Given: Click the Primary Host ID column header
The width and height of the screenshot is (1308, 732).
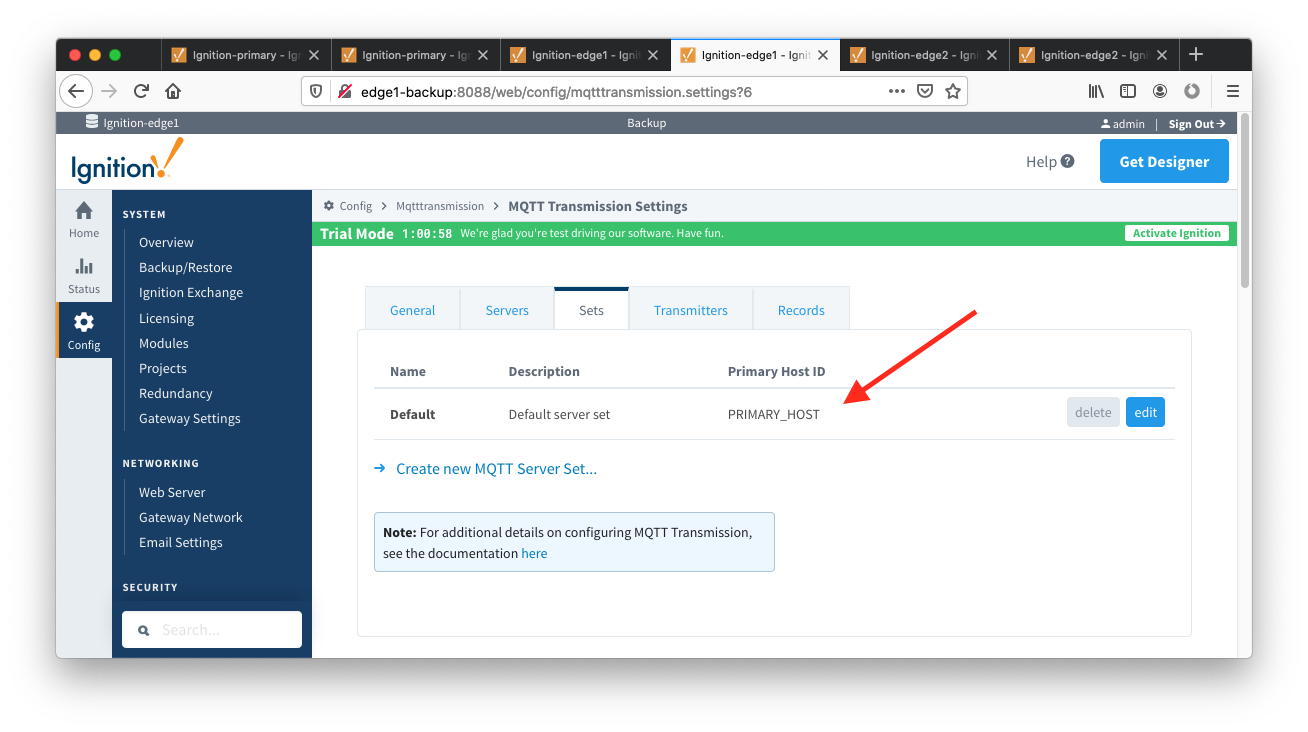Looking at the screenshot, I should coord(776,371).
